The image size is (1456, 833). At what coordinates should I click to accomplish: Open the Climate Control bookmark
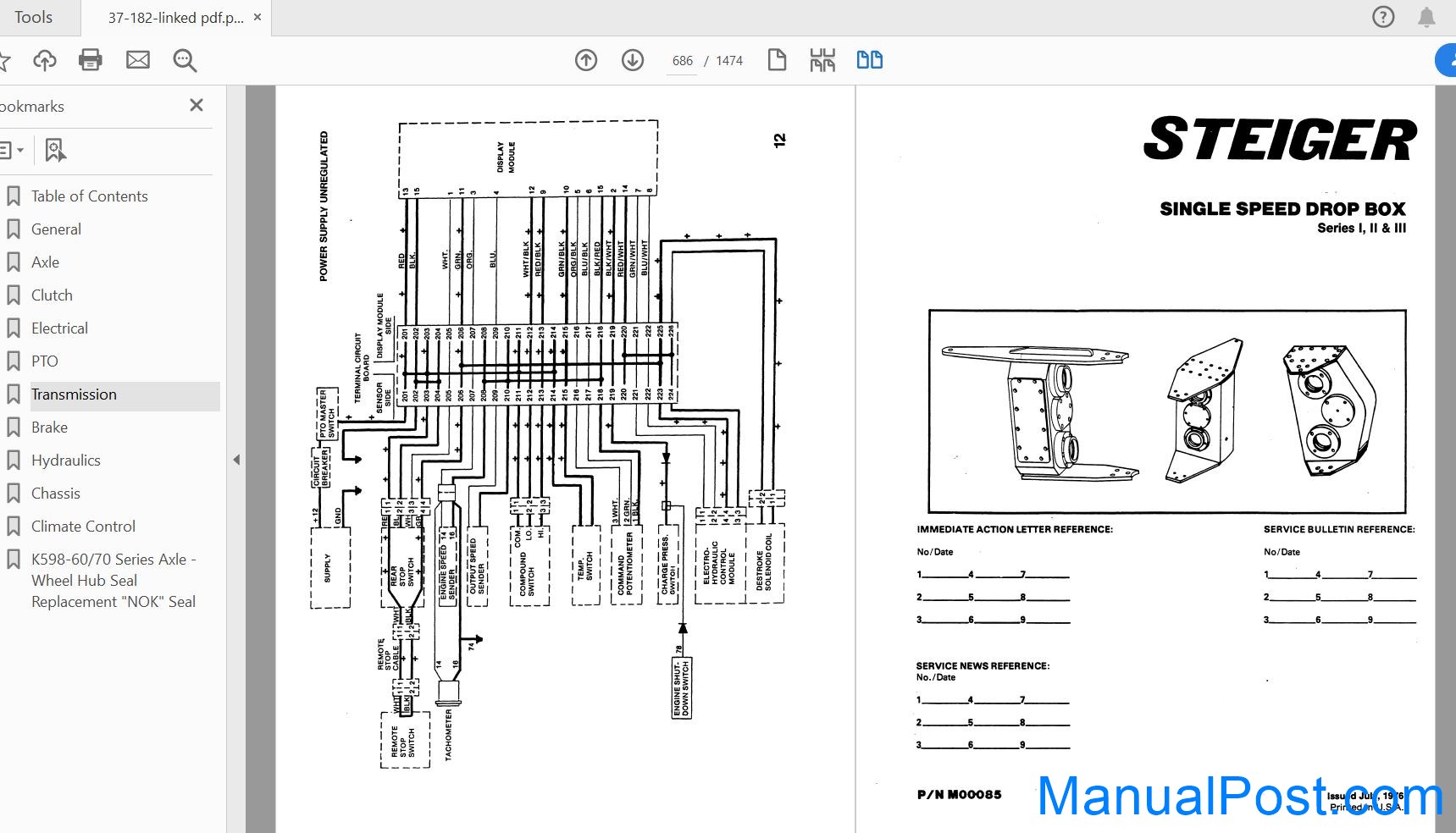pos(83,527)
